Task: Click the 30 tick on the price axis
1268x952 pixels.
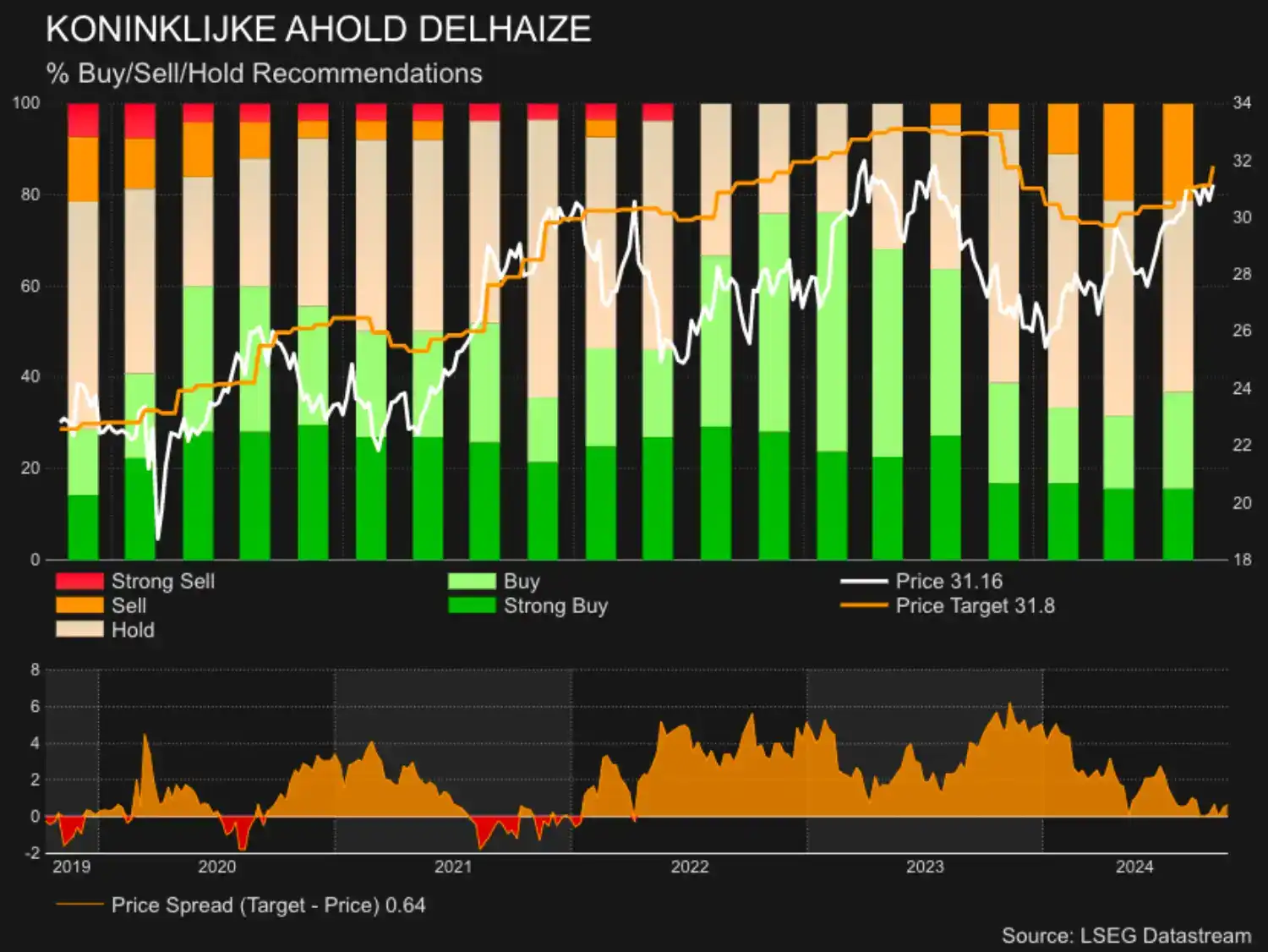Action: coord(1242,217)
